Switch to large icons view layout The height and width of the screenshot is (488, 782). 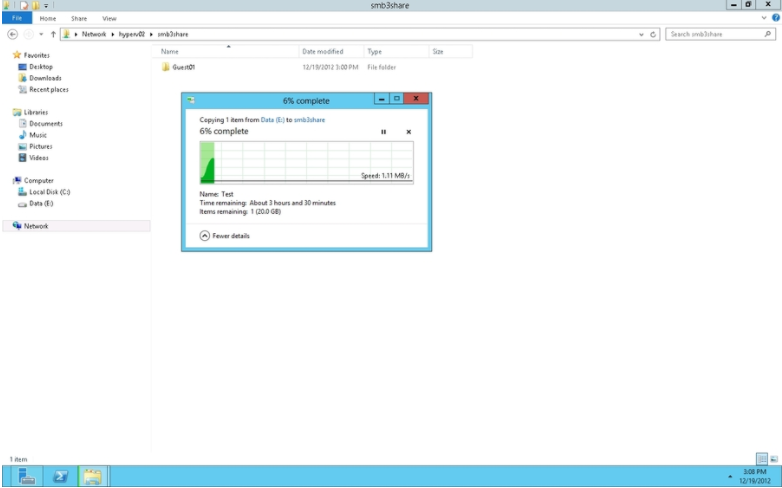[774, 459]
